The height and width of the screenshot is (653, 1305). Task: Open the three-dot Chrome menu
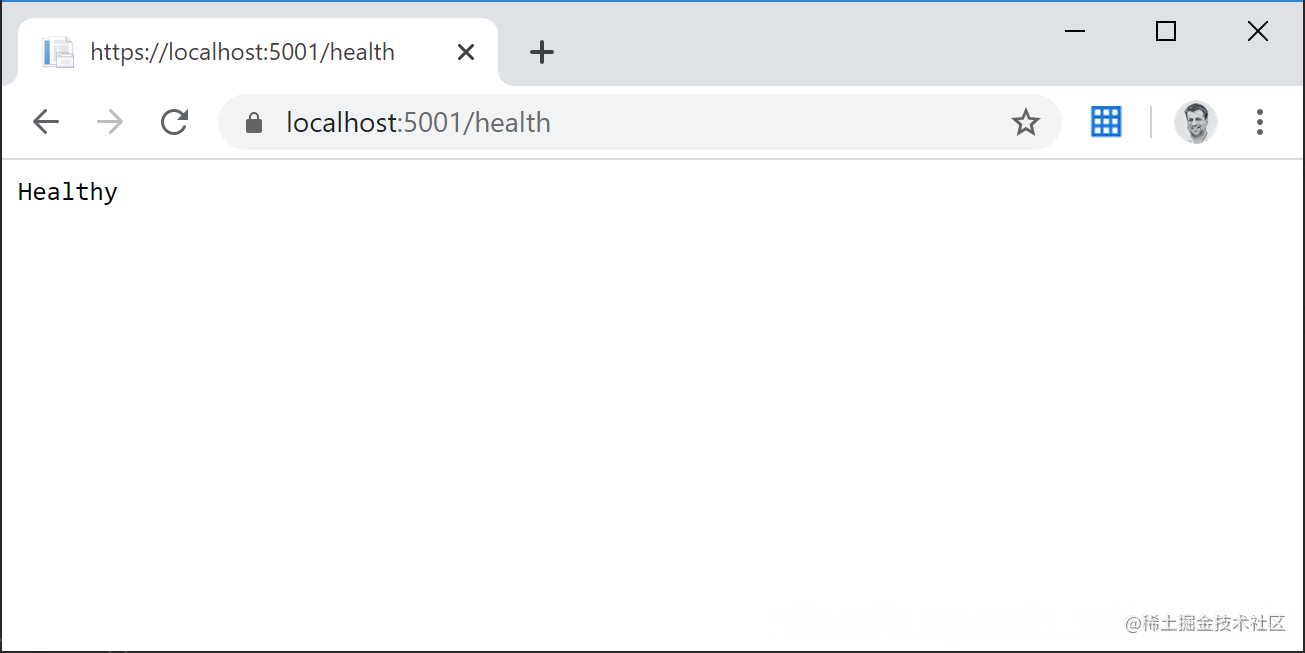(1259, 121)
